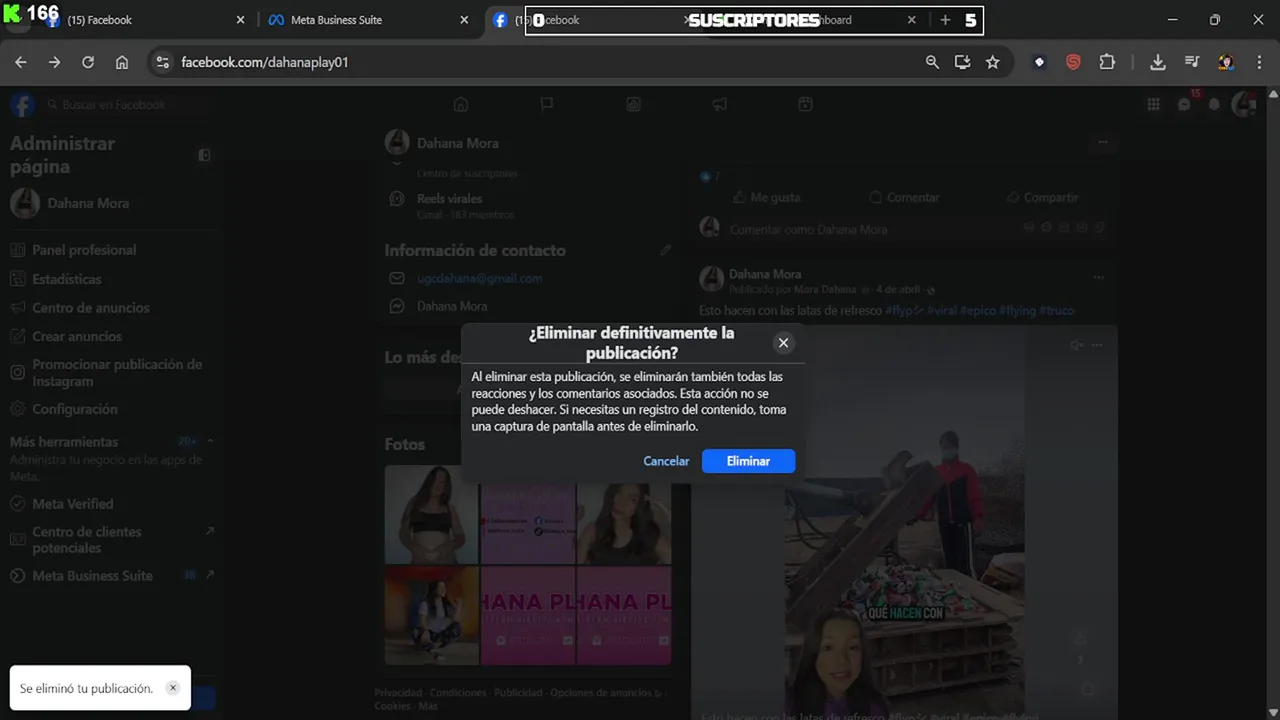Open the Facebook notifications bell

click(x=1215, y=104)
